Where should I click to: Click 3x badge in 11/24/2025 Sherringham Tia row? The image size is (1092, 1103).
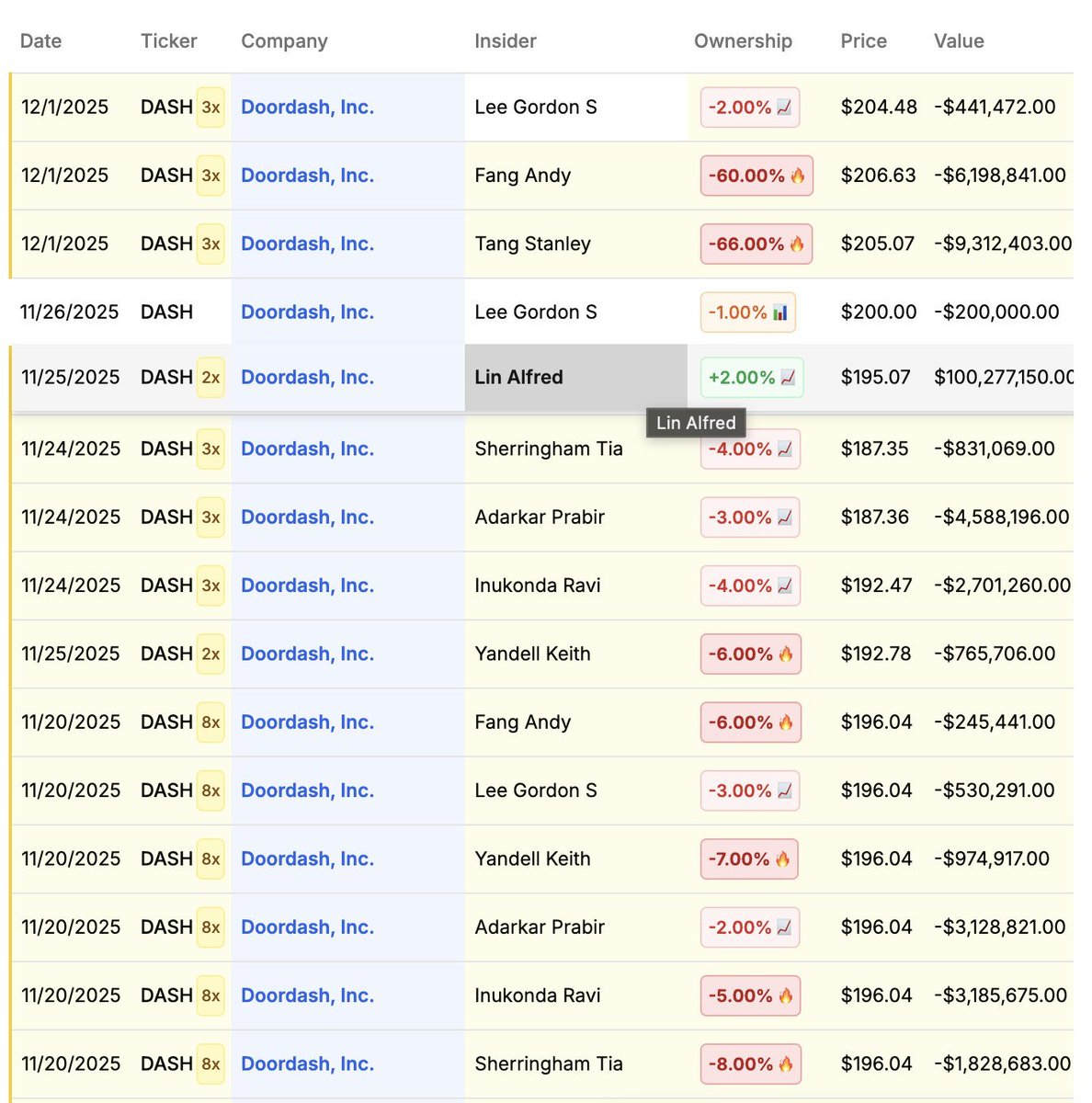coord(210,449)
